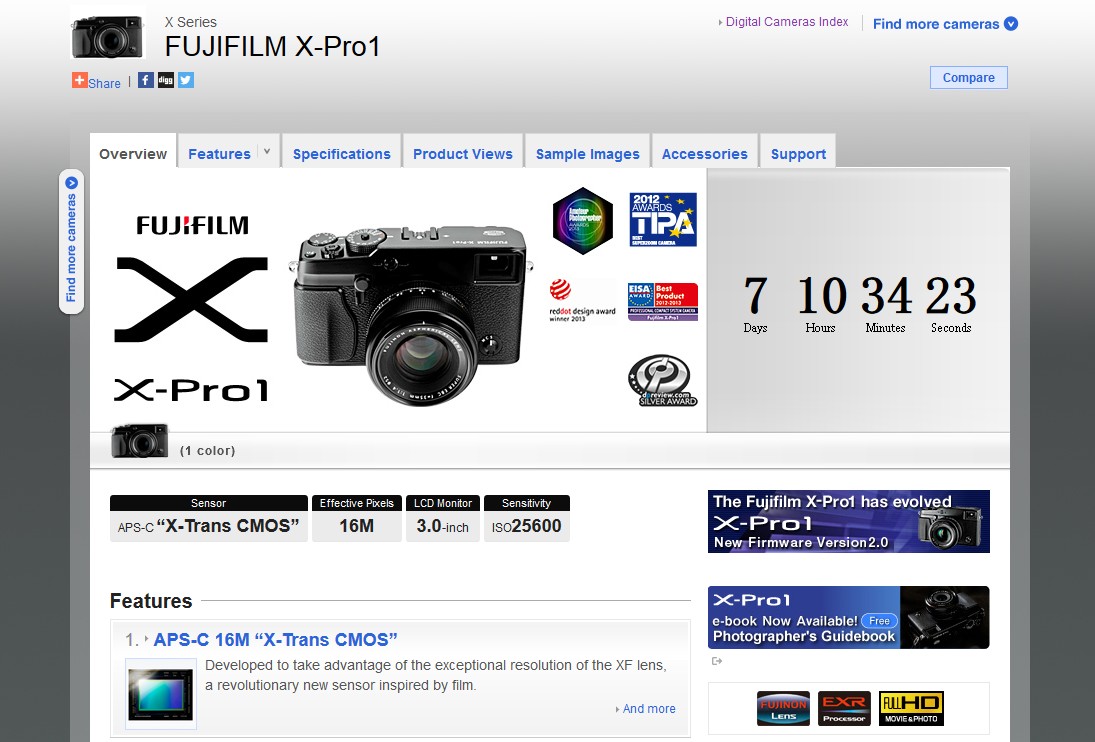The image size is (1095, 742).
Task: Open the Features tab
Action: coord(219,154)
